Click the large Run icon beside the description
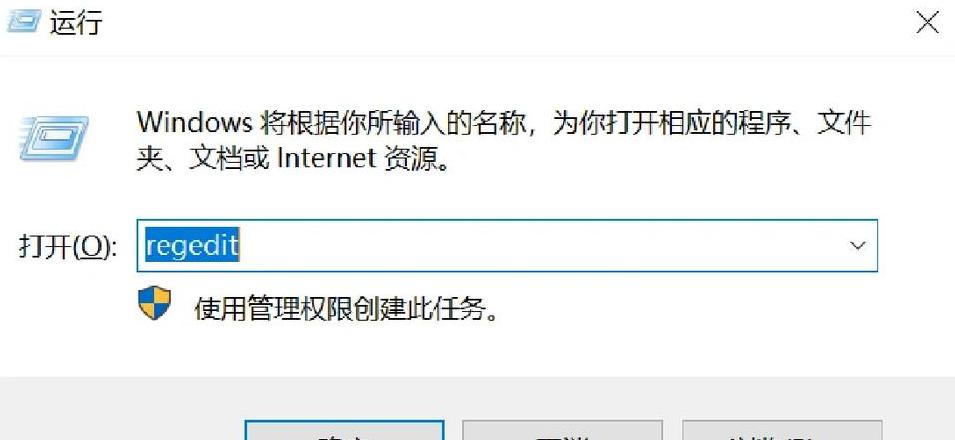955x440 pixels. pyautogui.click(x=54, y=139)
